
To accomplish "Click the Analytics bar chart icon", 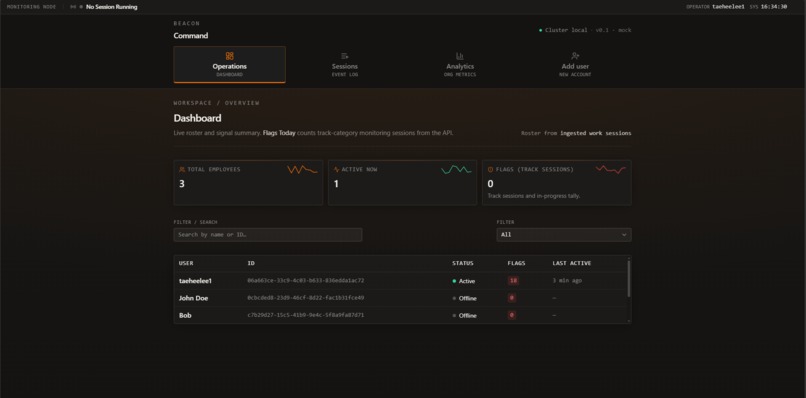I will (x=460, y=56).
